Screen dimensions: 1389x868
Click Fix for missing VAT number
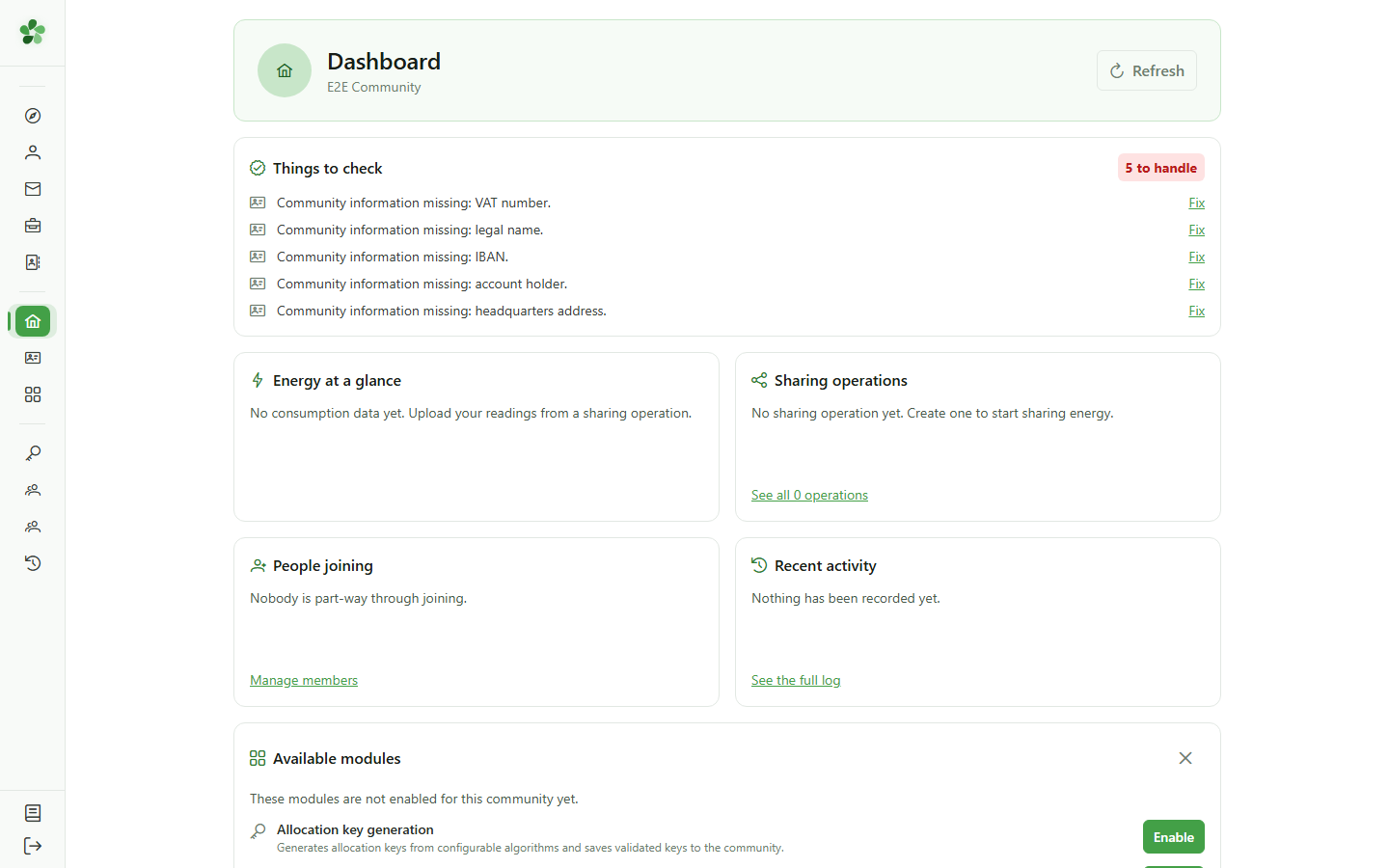(x=1197, y=203)
